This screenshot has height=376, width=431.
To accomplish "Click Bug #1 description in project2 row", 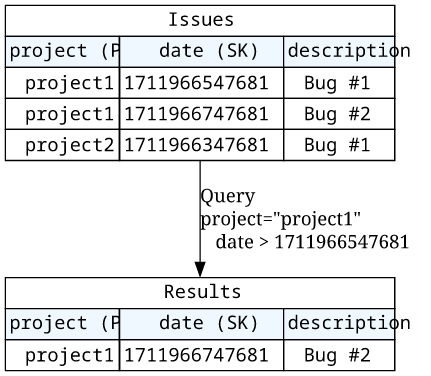I will click(339, 145).
